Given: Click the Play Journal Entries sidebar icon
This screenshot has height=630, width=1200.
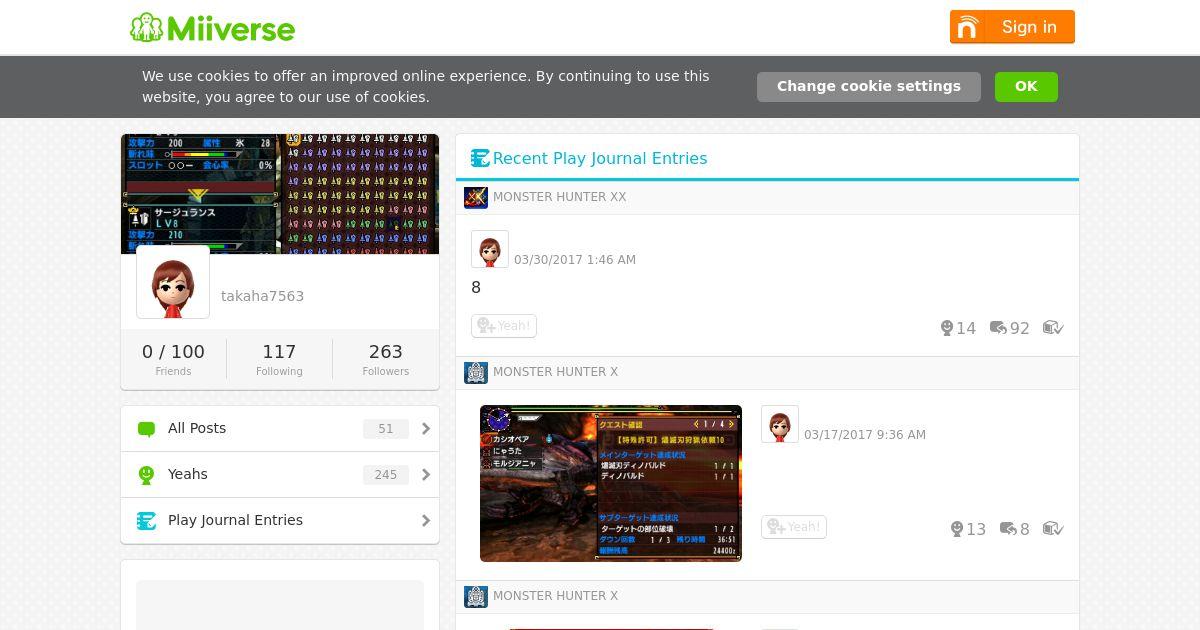Looking at the screenshot, I should click(146, 521).
